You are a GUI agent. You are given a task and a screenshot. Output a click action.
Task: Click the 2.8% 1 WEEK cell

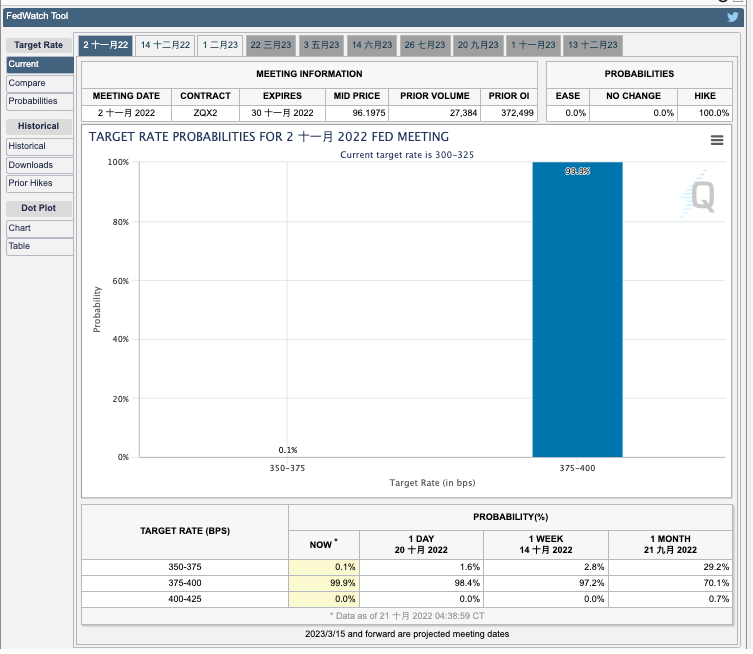(x=546, y=567)
